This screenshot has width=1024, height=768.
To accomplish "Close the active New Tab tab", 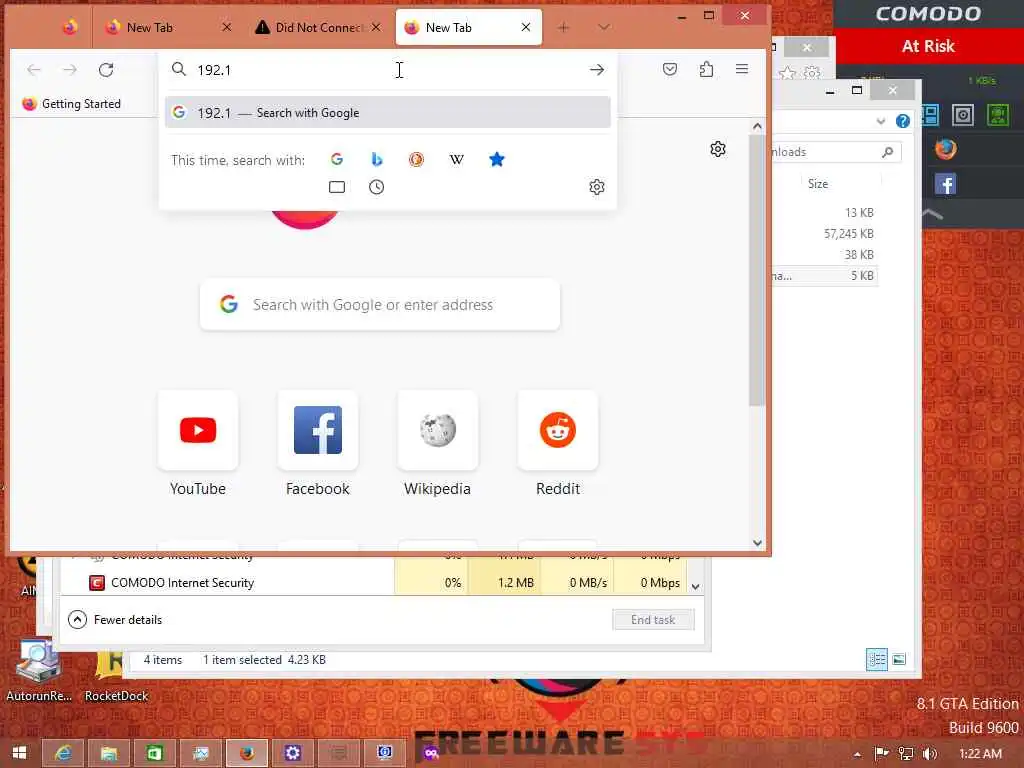I will [x=526, y=27].
